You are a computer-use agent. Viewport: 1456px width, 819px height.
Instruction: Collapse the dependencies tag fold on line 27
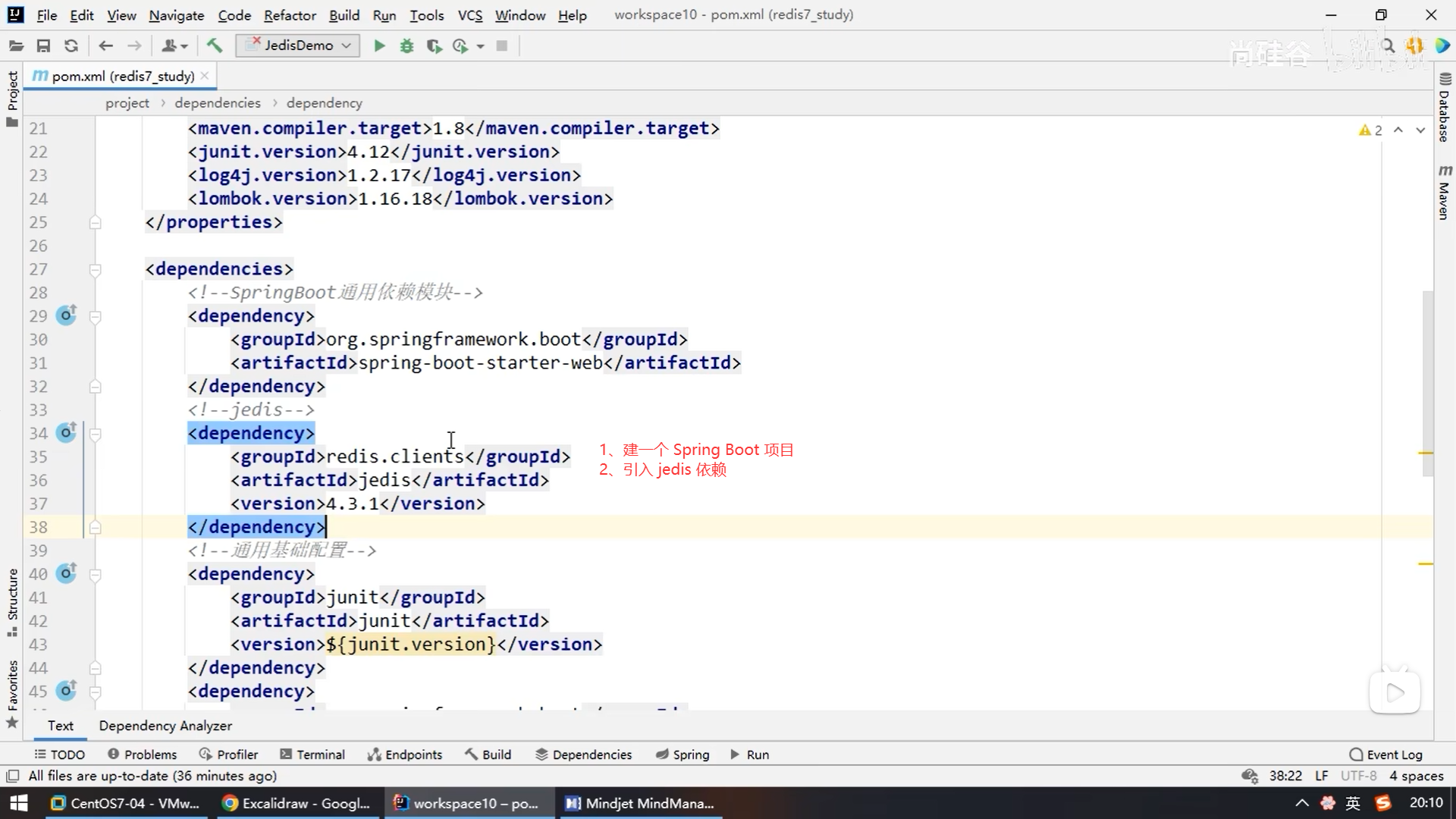click(x=96, y=270)
